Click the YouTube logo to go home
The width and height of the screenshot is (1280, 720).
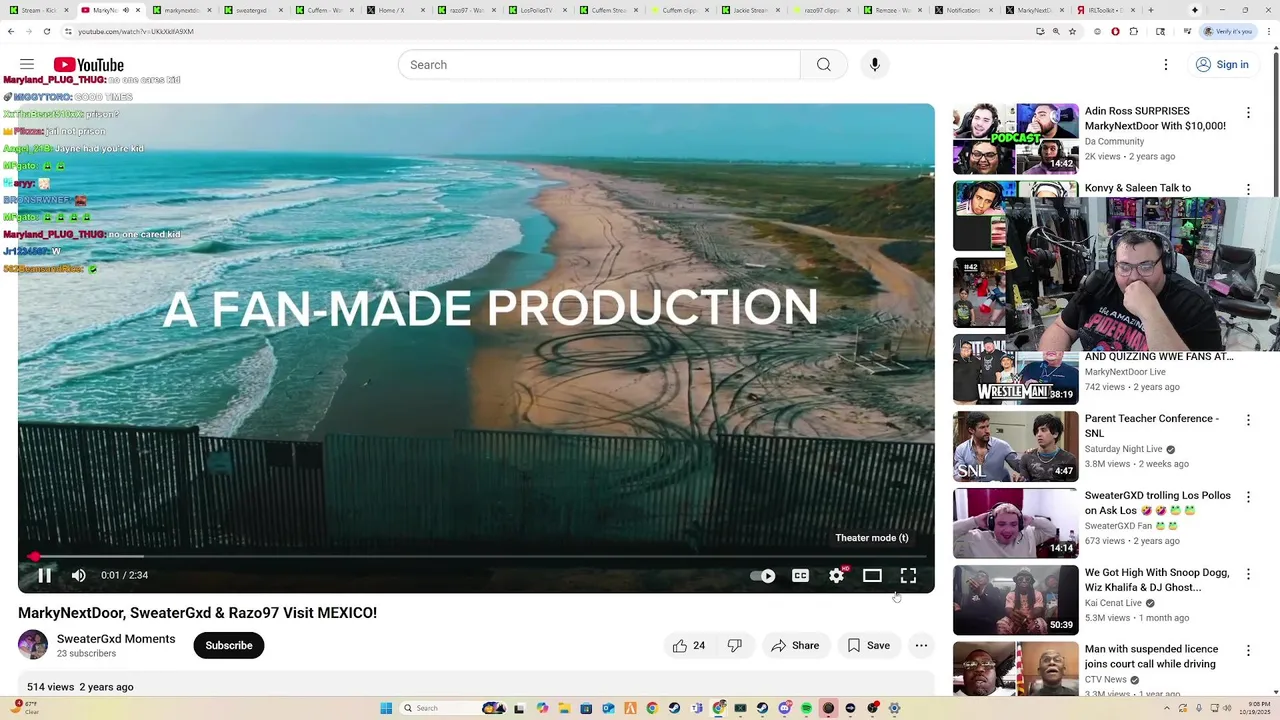(89, 65)
